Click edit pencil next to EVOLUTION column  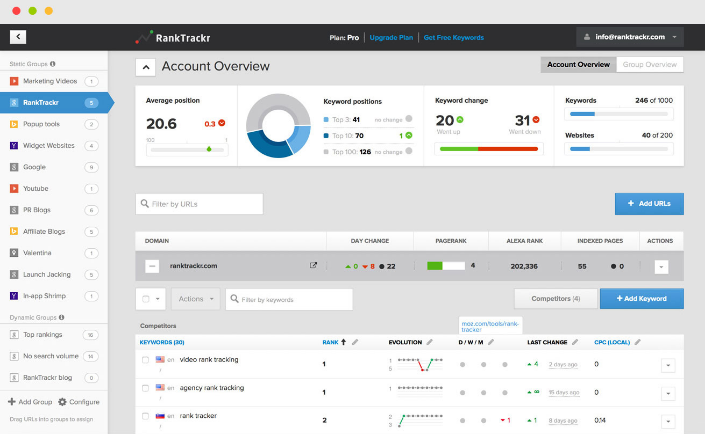(430, 342)
